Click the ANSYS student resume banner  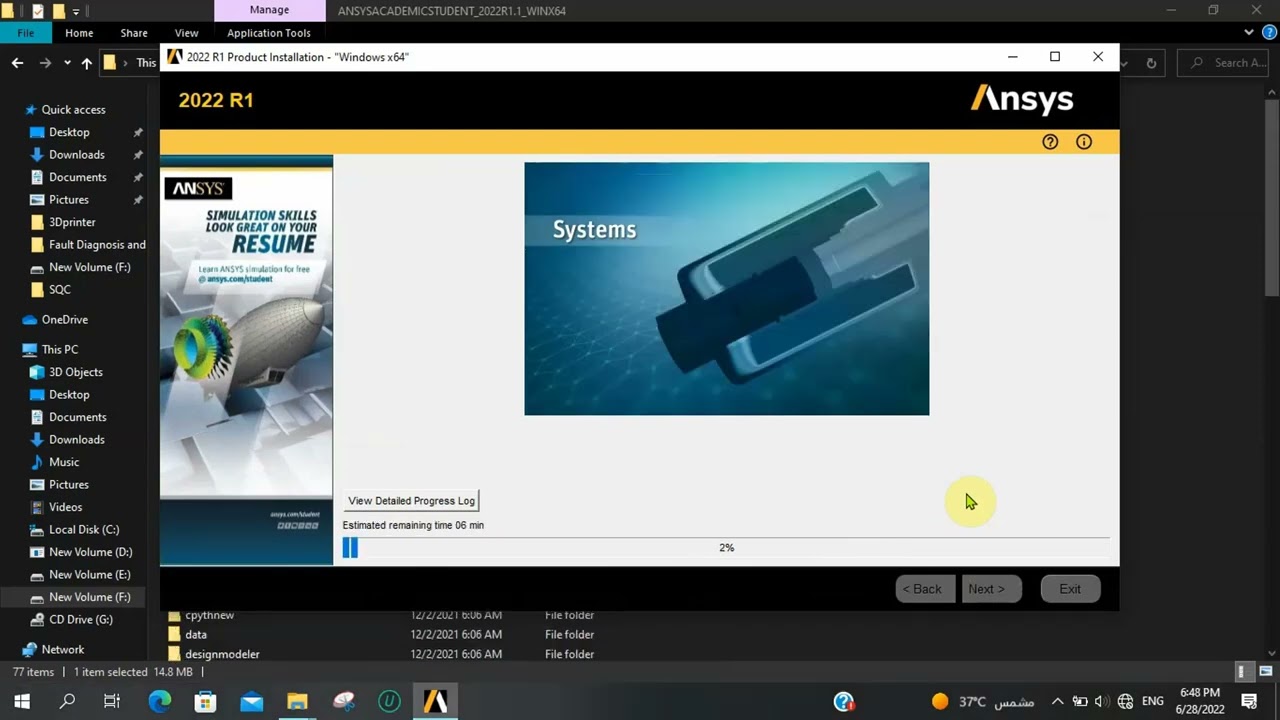[x=246, y=362]
